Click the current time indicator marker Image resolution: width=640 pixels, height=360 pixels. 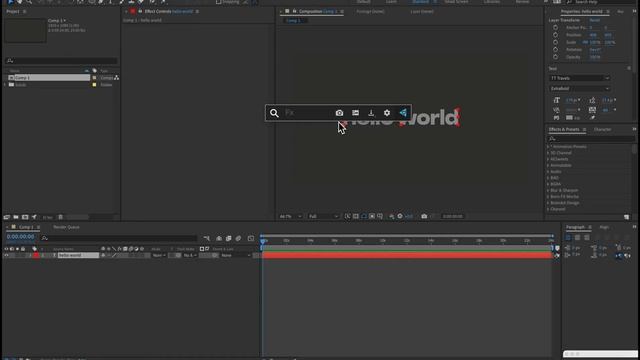click(263, 241)
